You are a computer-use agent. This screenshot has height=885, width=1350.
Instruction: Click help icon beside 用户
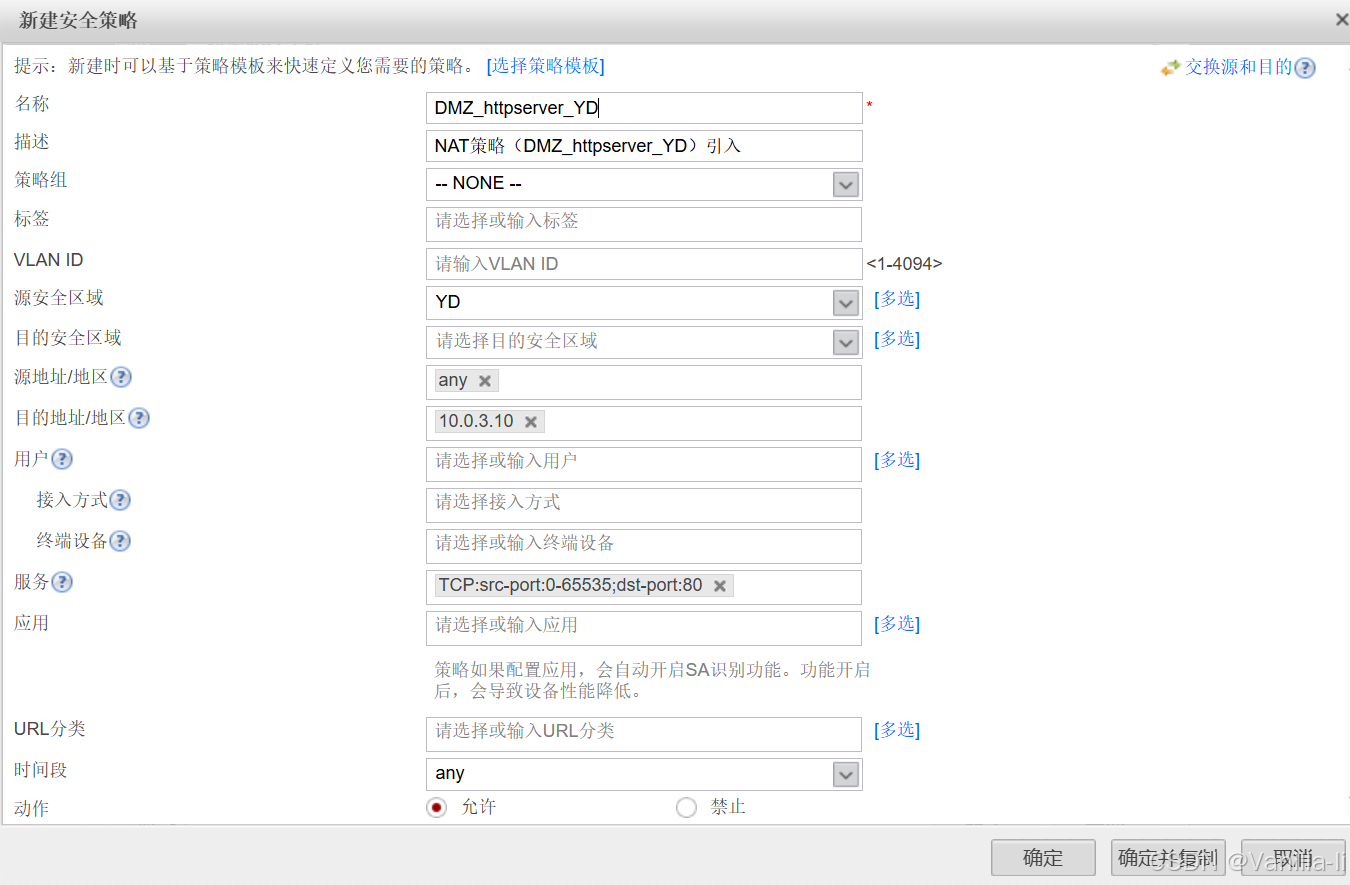pyautogui.click(x=62, y=459)
